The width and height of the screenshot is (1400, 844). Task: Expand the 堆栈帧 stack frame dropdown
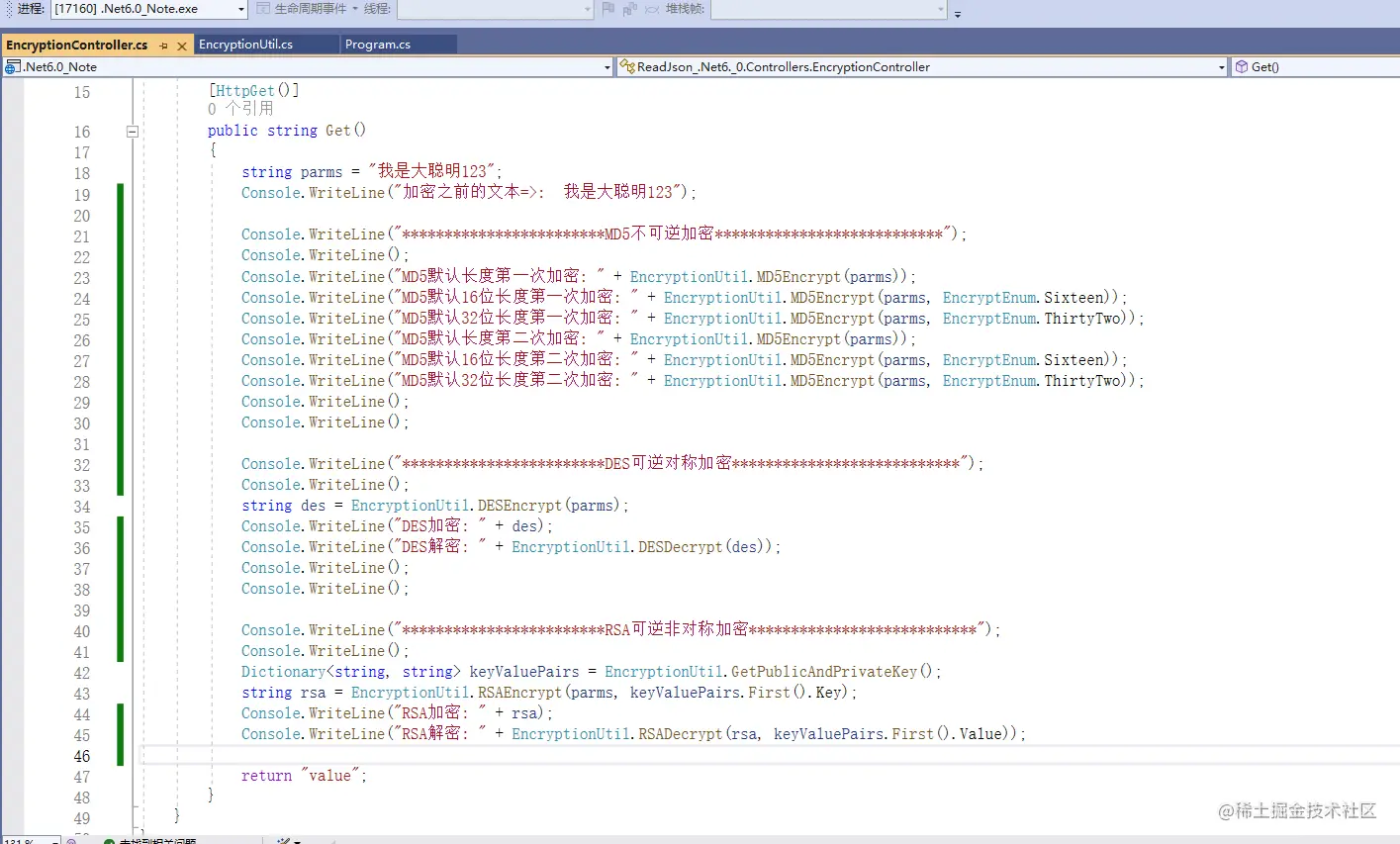point(829,9)
